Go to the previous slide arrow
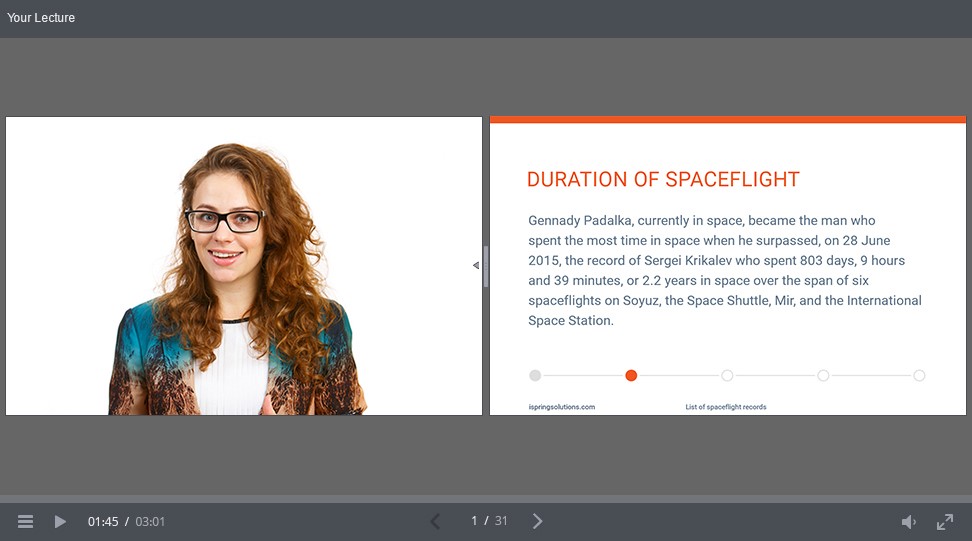This screenshot has width=972, height=541. (435, 521)
